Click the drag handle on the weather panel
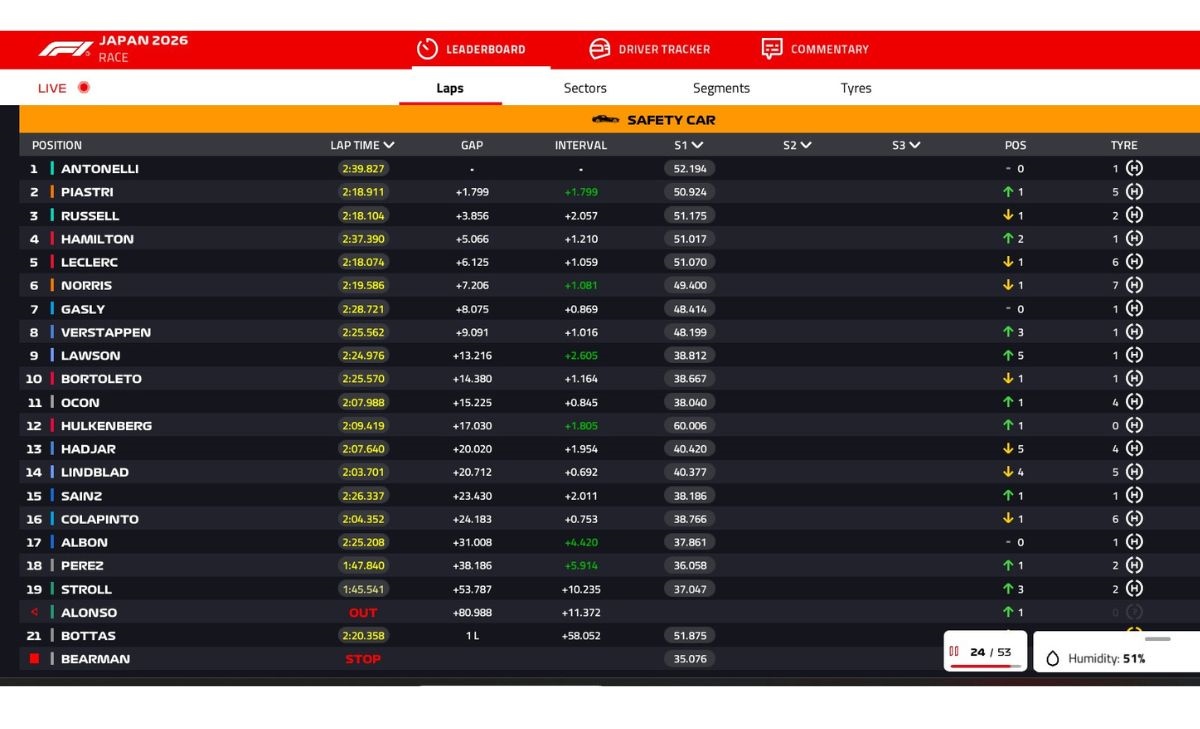1200x729 pixels. click(1157, 638)
